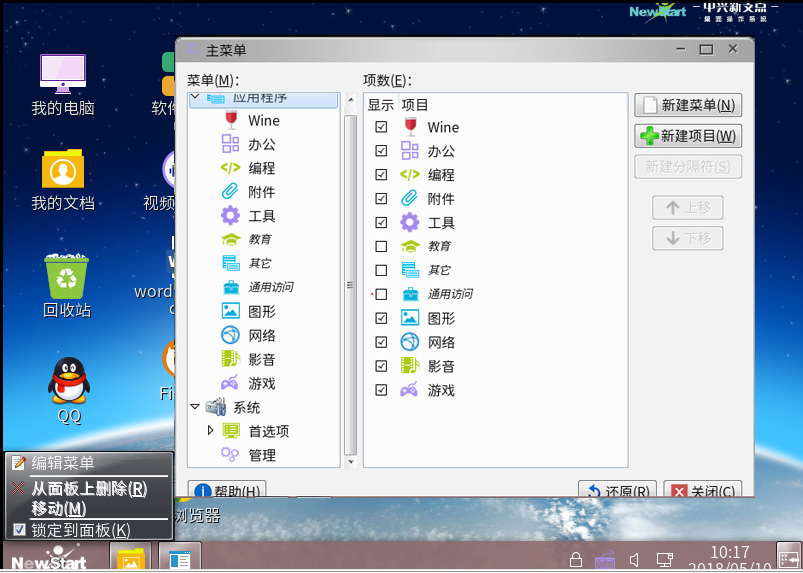Enable the 通用访问 display checkbox
Image resolution: width=803 pixels, height=573 pixels.
pos(381,294)
